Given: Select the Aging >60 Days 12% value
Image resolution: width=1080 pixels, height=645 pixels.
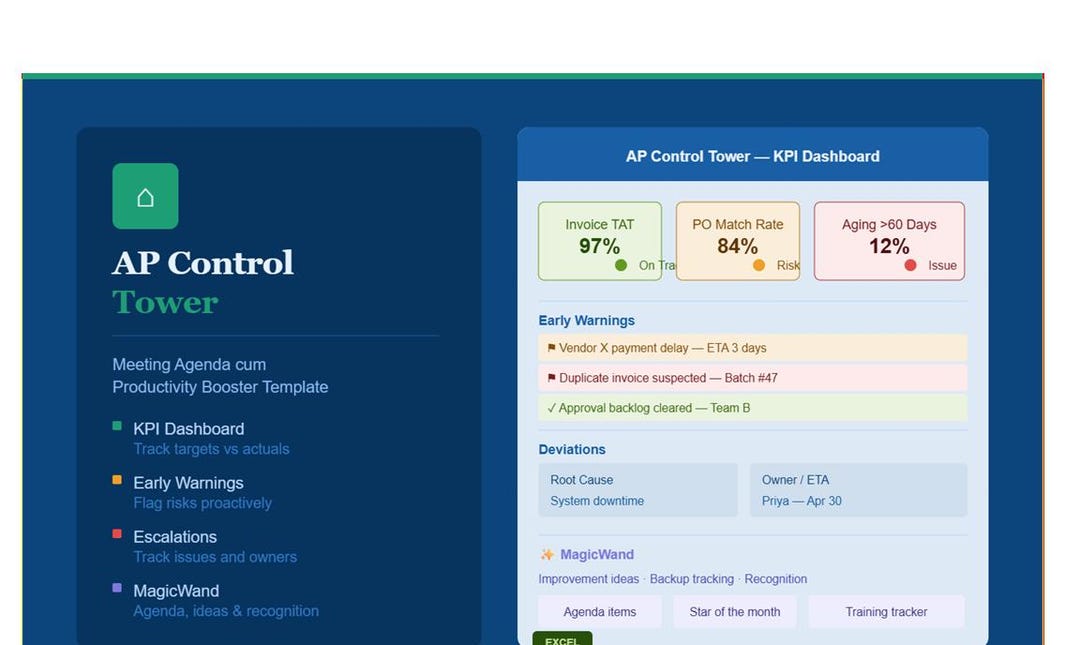Looking at the screenshot, I should click(x=889, y=246).
